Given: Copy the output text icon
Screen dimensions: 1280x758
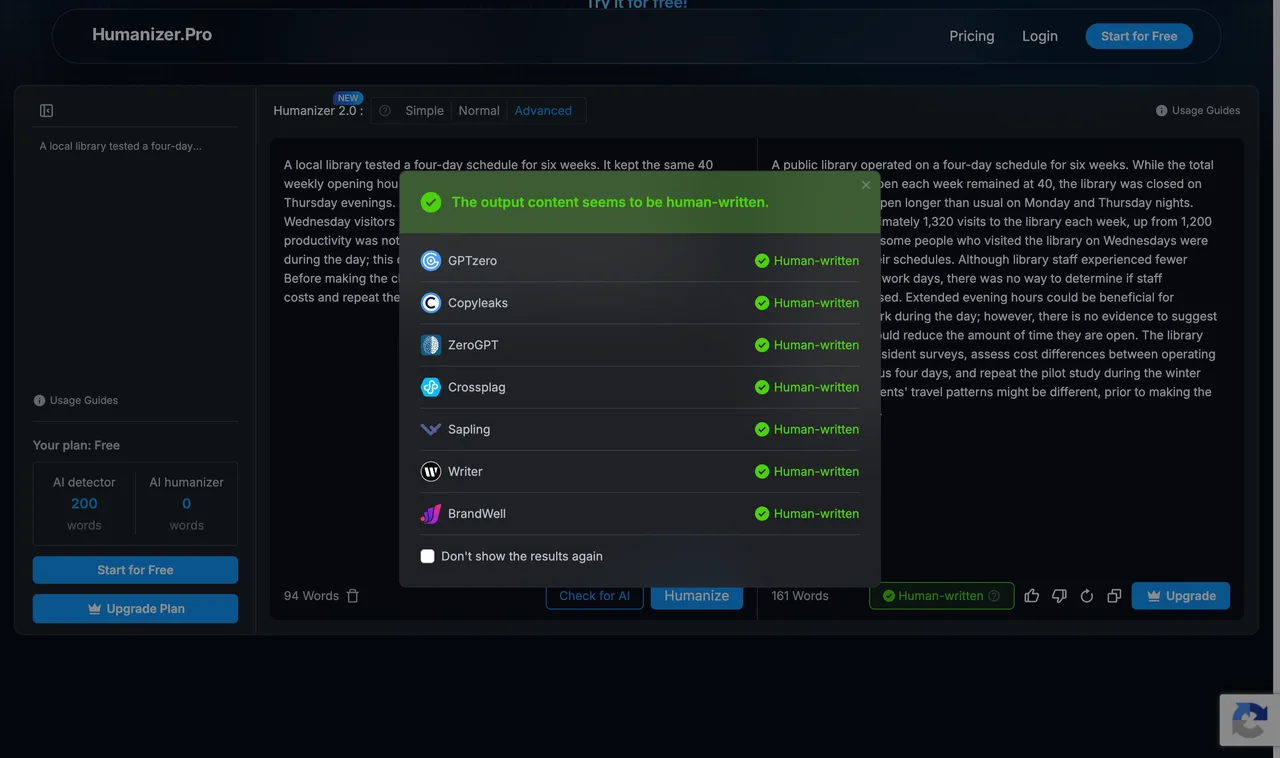Looking at the screenshot, I should point(1114,596).
